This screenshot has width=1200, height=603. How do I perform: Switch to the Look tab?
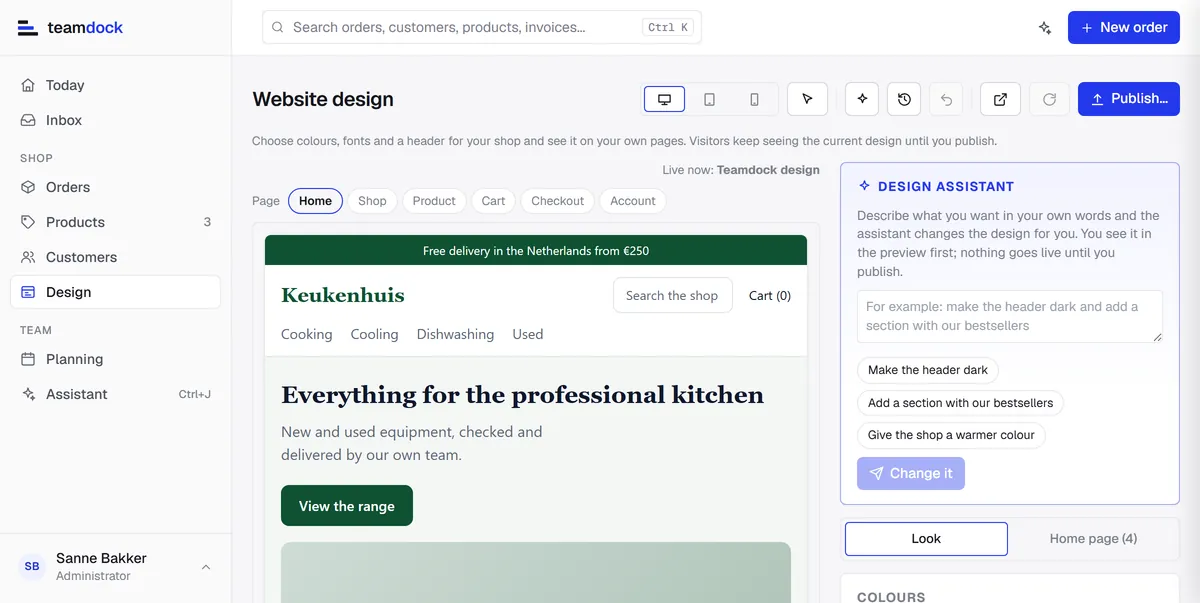tap(926, 538)
